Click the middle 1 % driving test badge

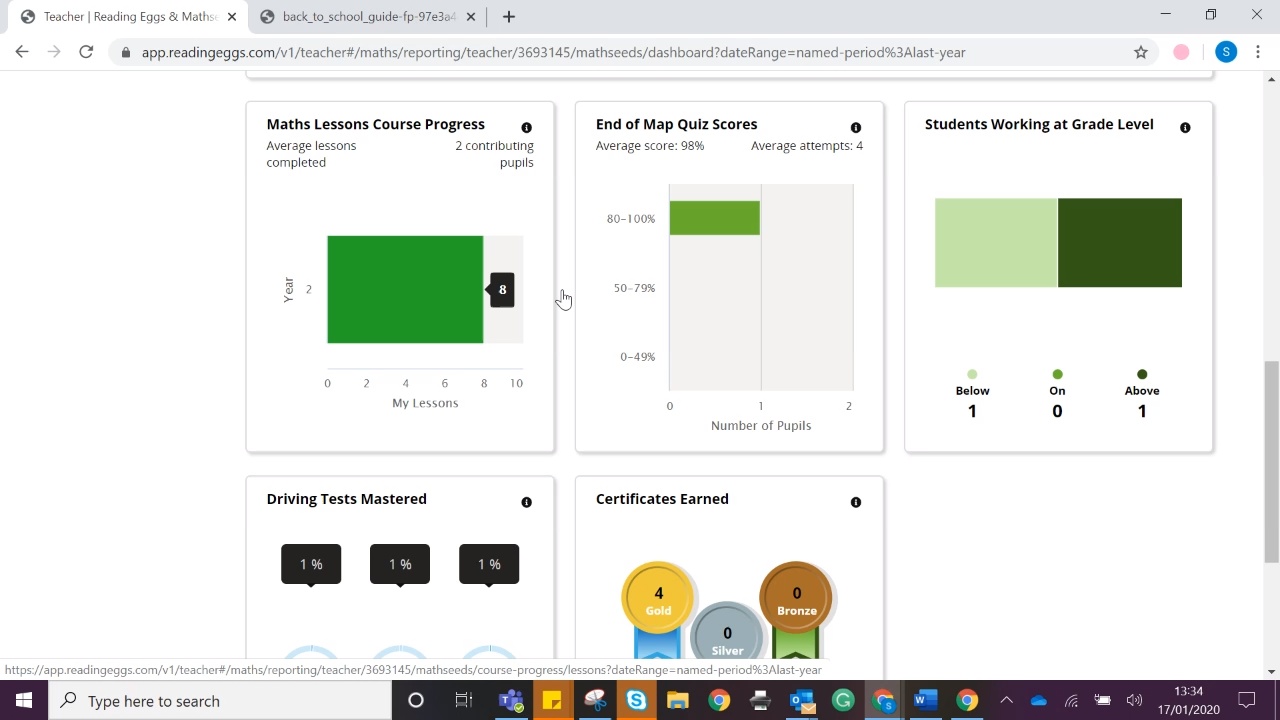tap(400, 564)
